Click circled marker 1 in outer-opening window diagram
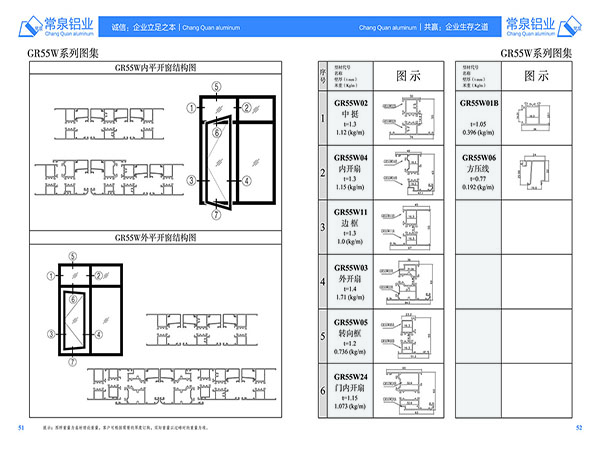600x450 pixels. click(x=51, y=276)
